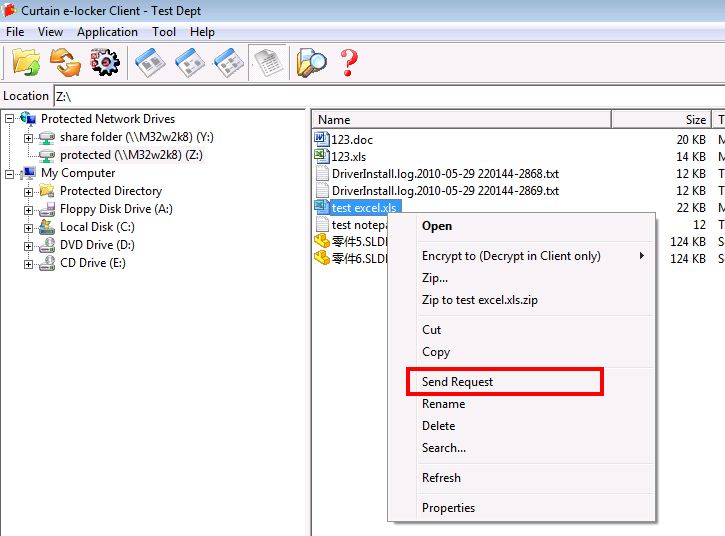Expand the Local Disk (C:) node
Screen dimensions: 725x536
pos(29,228)
